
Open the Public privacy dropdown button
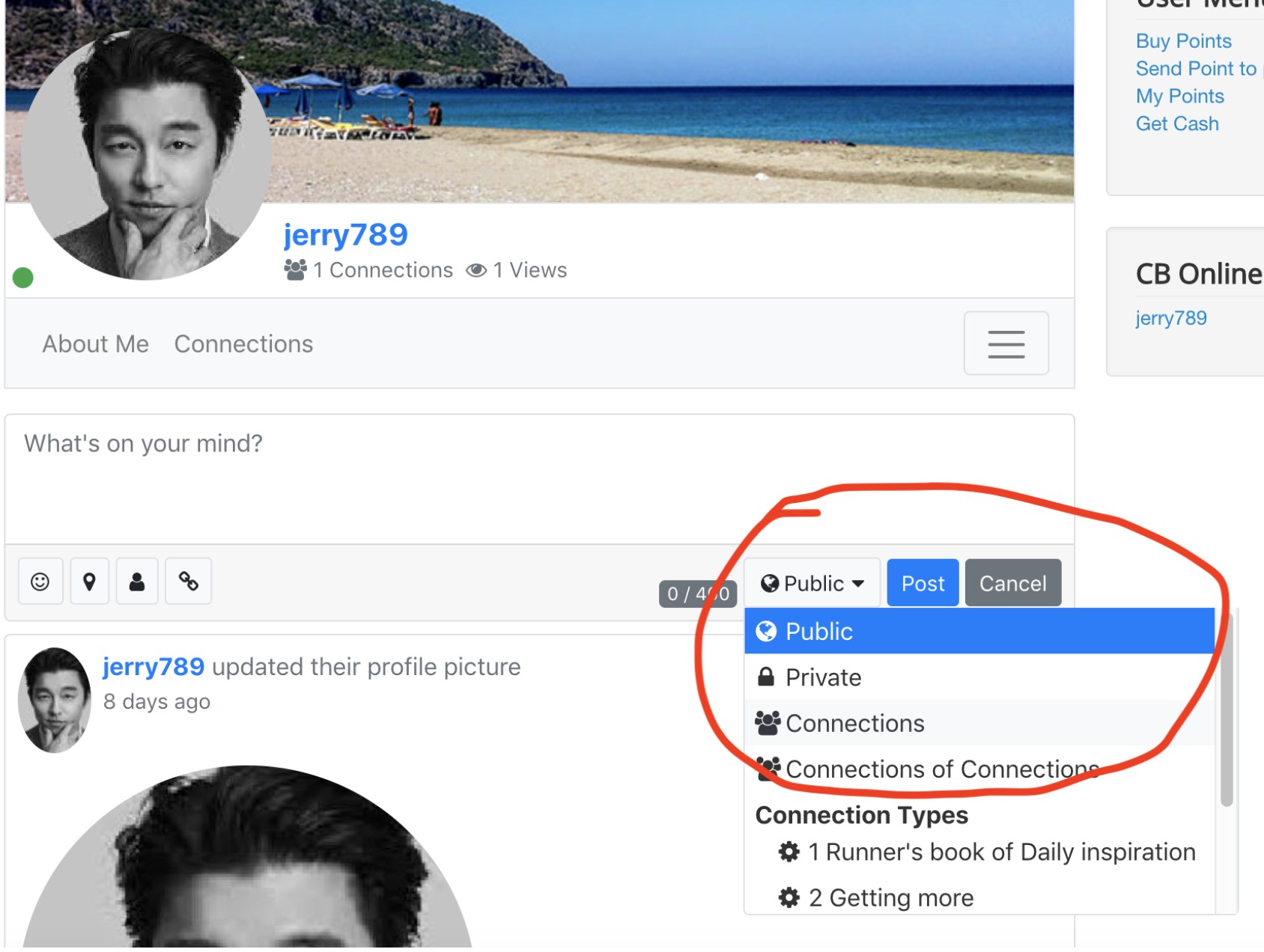[x=812, y=583]
